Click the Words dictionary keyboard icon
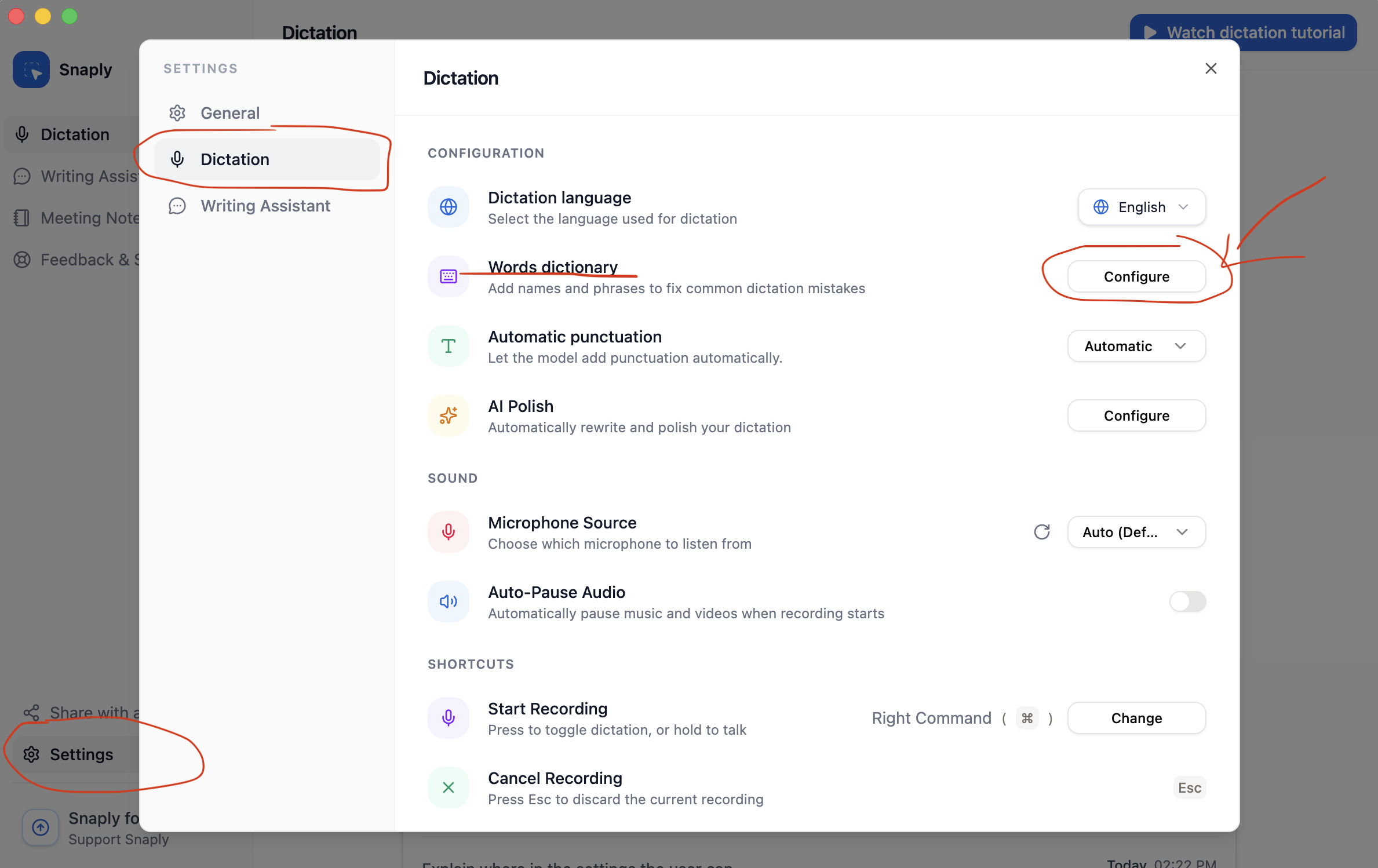 pyautogui.click(x=448, y=276)
